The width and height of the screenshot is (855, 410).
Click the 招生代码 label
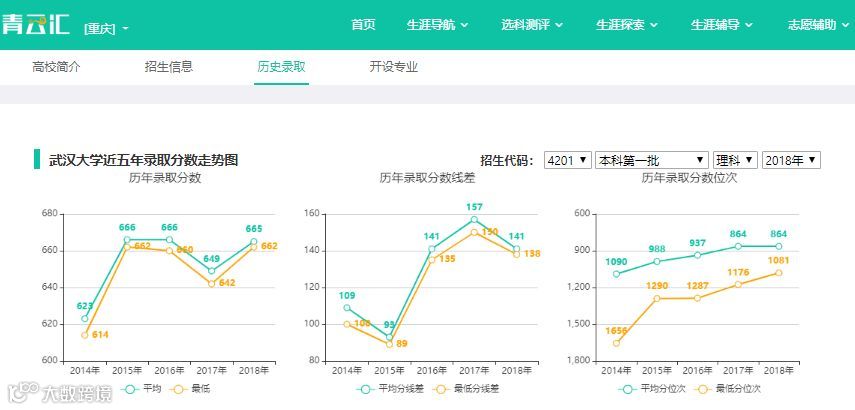click(x=507, y=160)
